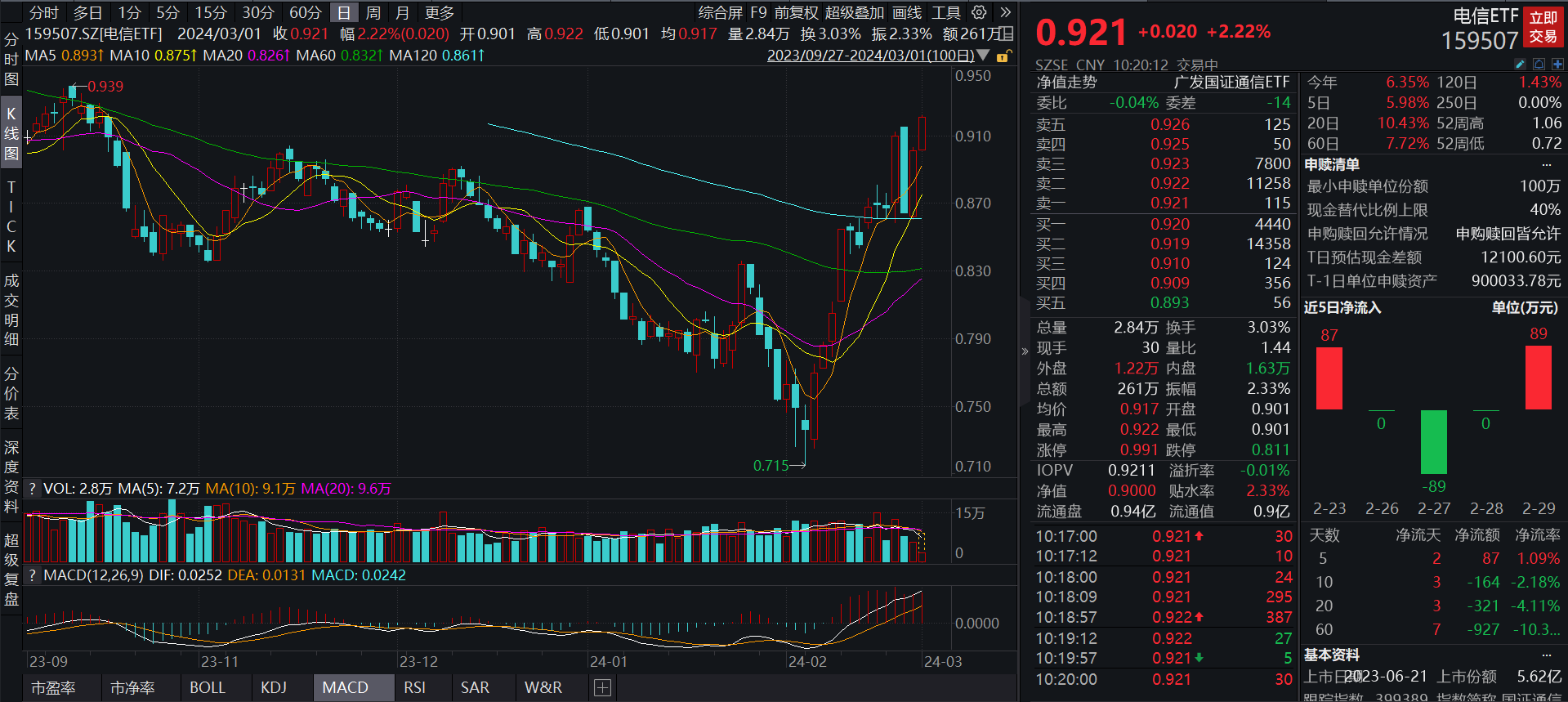Open VOL indicator help question mark
Screen dimensions: 1568x702
click(32, 489)
